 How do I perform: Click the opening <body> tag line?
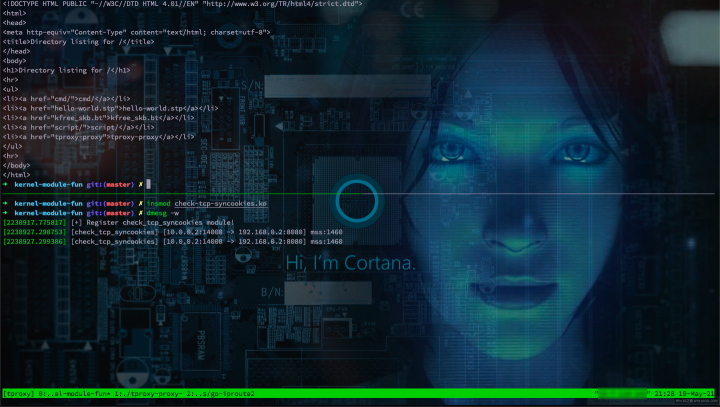(x=15, y=61)
